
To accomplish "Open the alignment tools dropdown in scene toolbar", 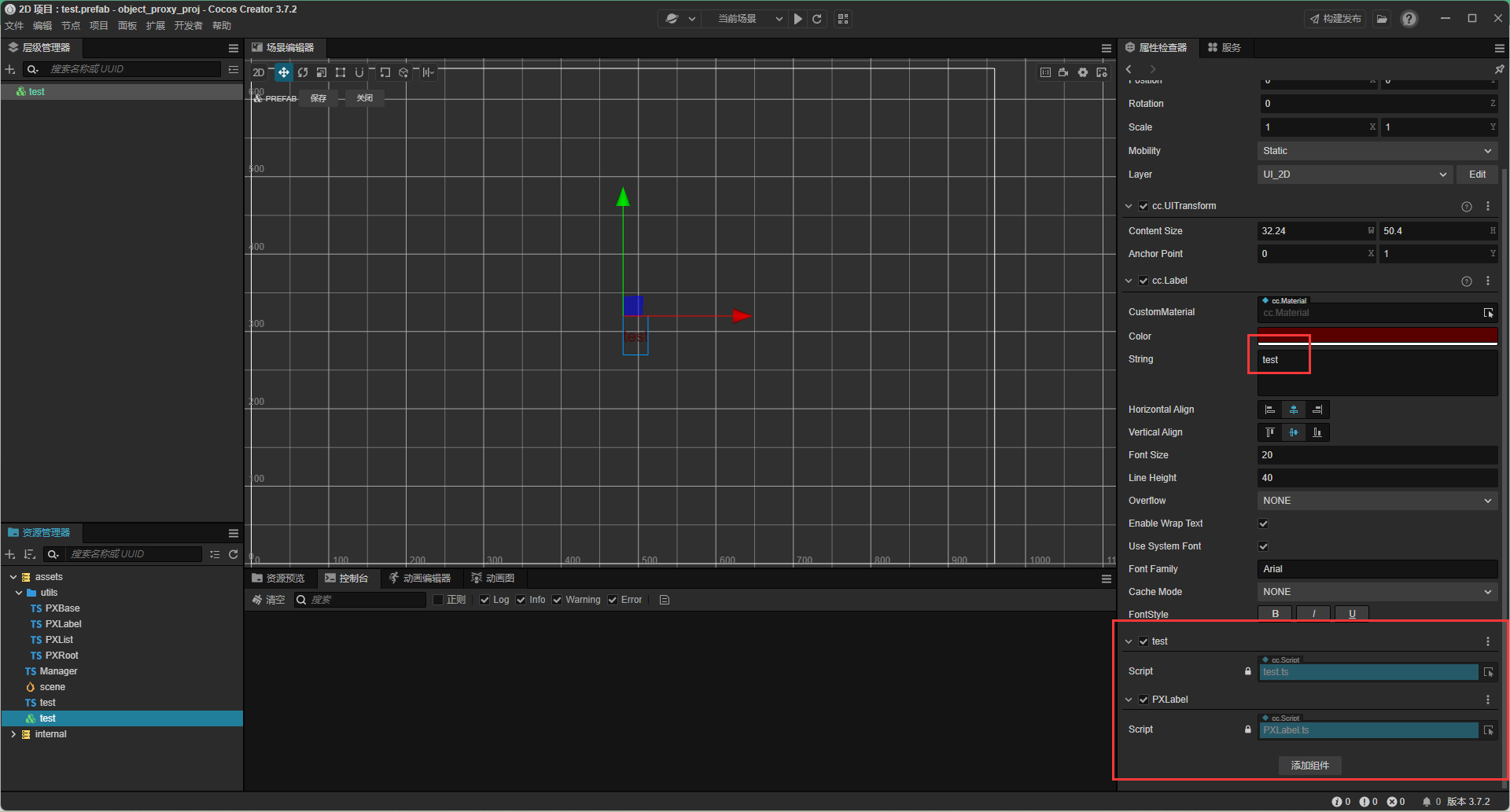I will pyautogui.click(x=428, y=72).
